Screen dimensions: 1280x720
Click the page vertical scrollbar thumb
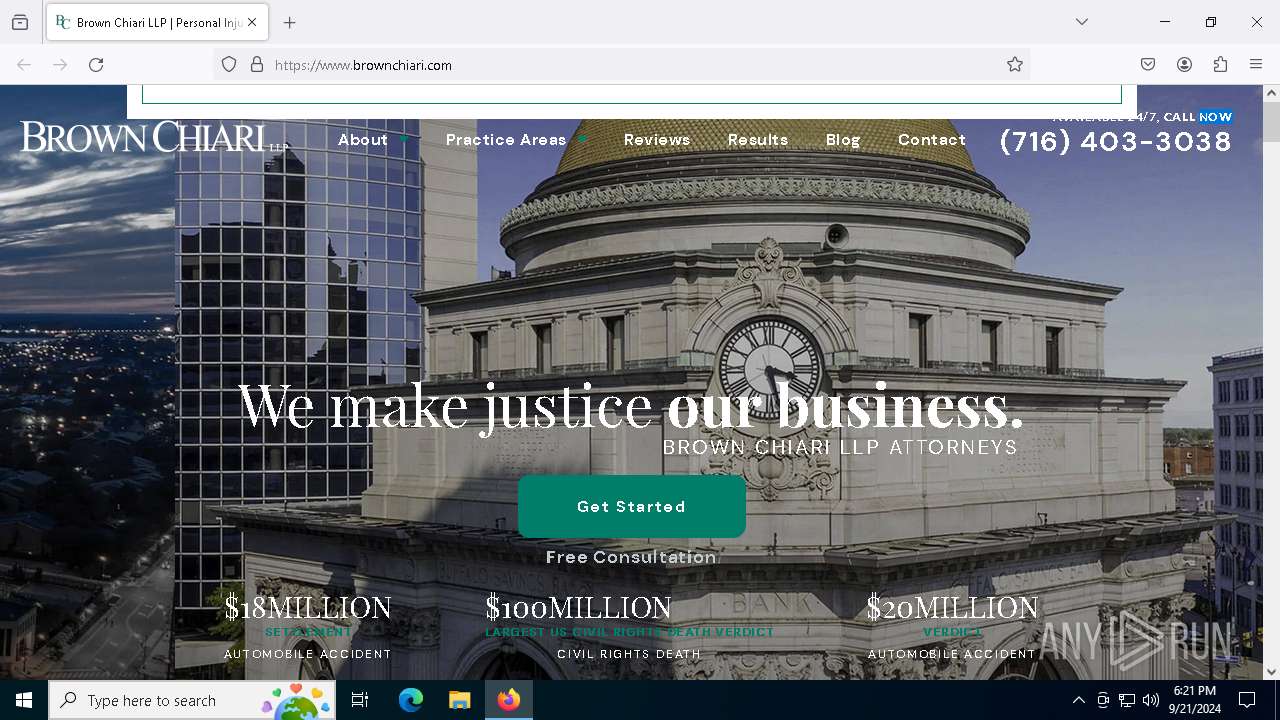point(1271,122)
